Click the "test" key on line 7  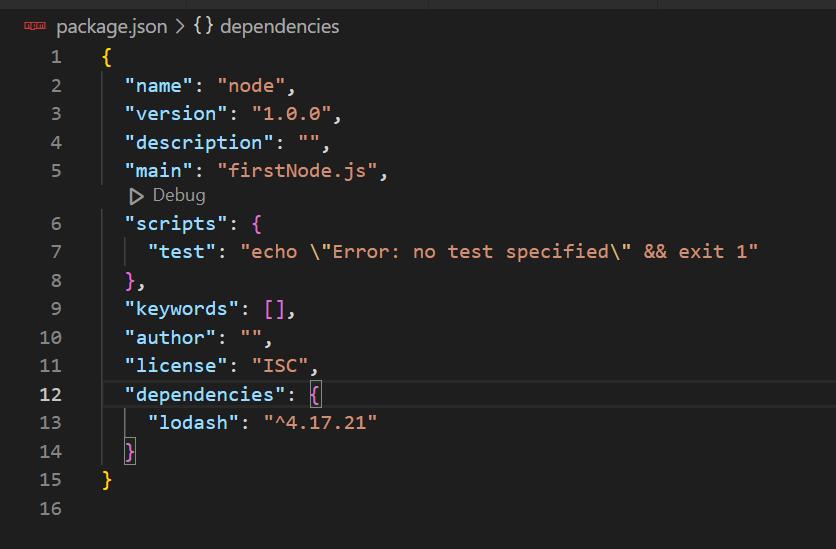click(182, 252)
